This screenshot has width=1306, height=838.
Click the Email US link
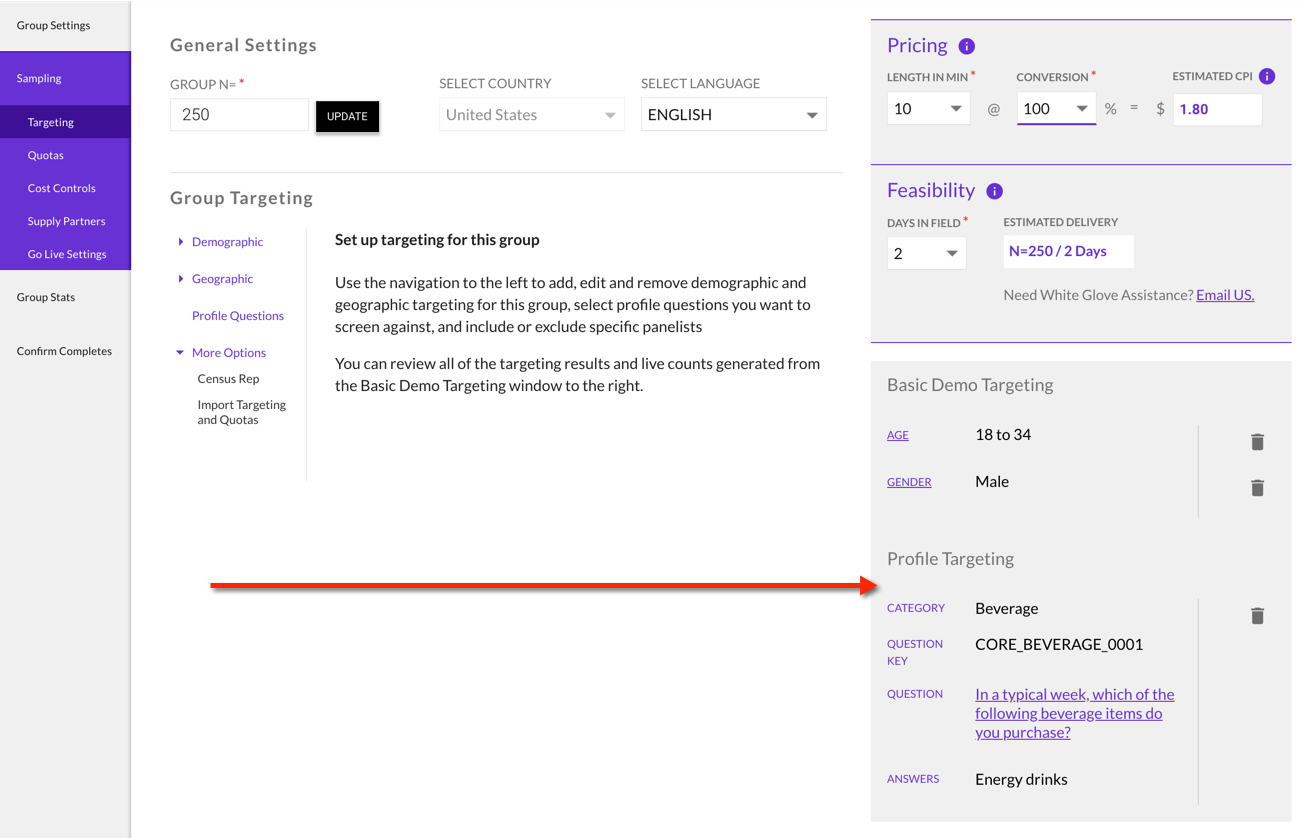1225,295
